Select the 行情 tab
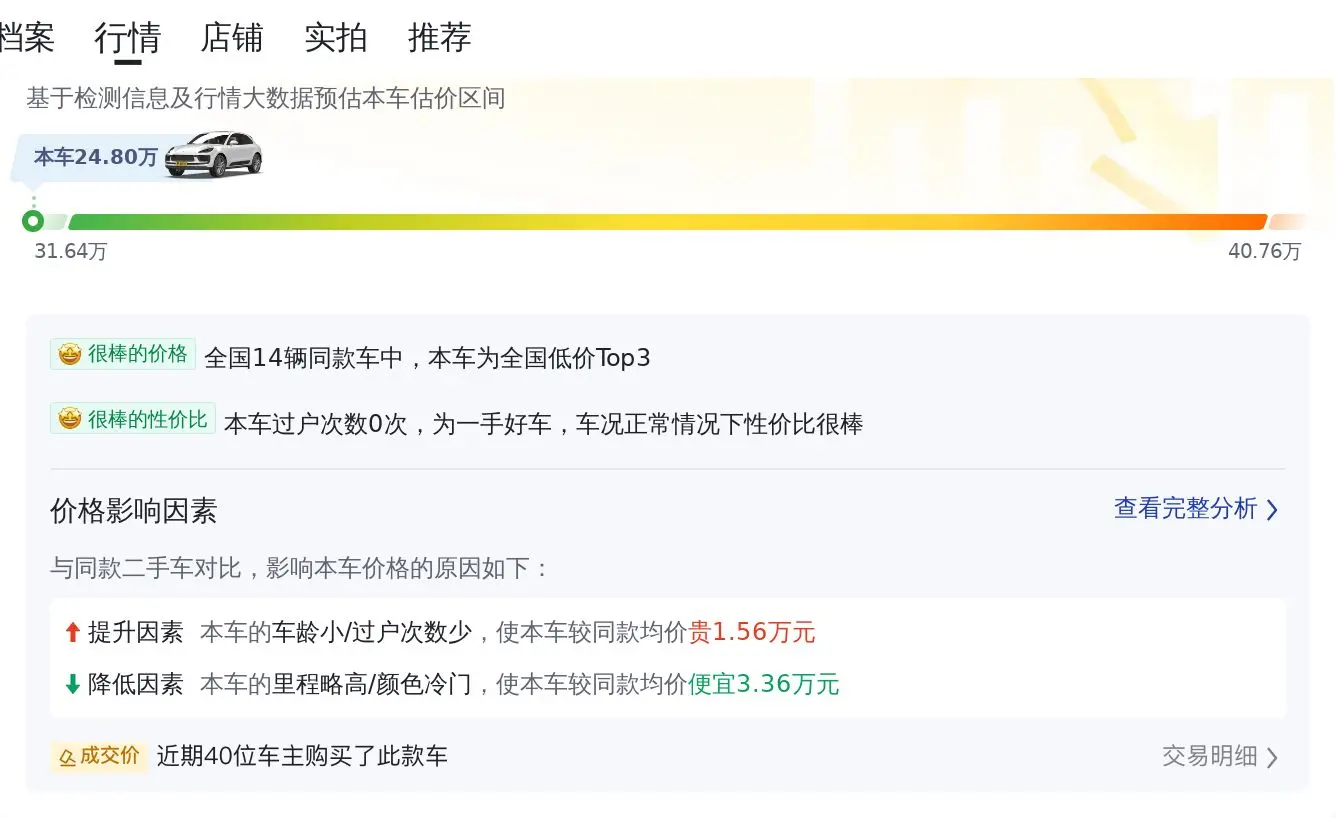 127,38
